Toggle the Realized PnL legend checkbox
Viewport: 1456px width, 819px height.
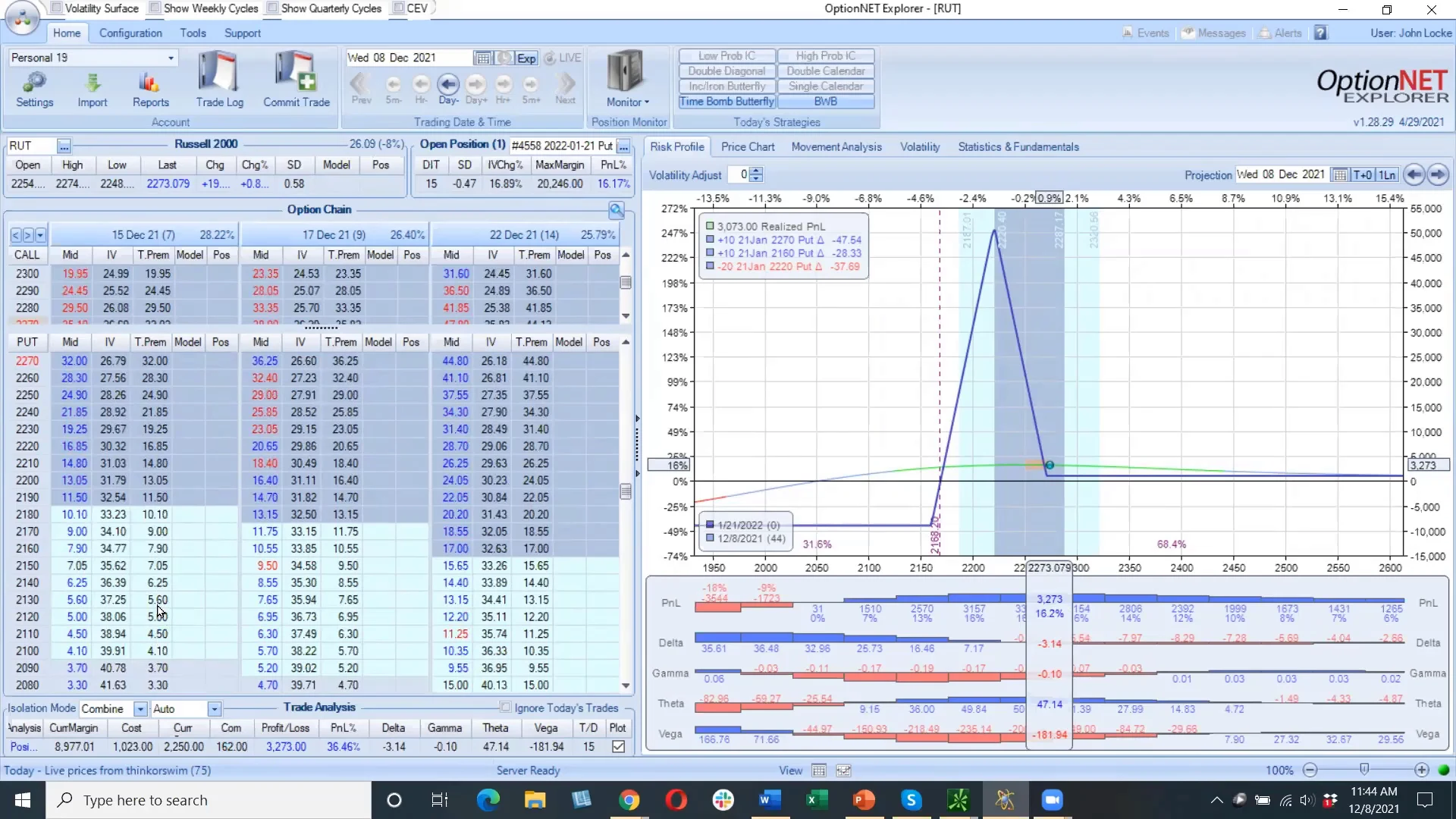coord(710,226)
